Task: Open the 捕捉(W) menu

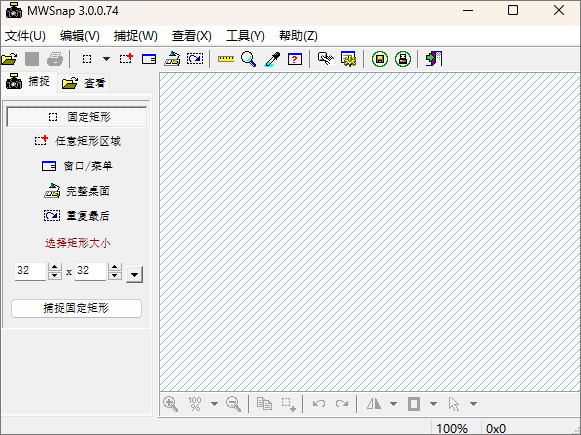Action: [136, 36]
